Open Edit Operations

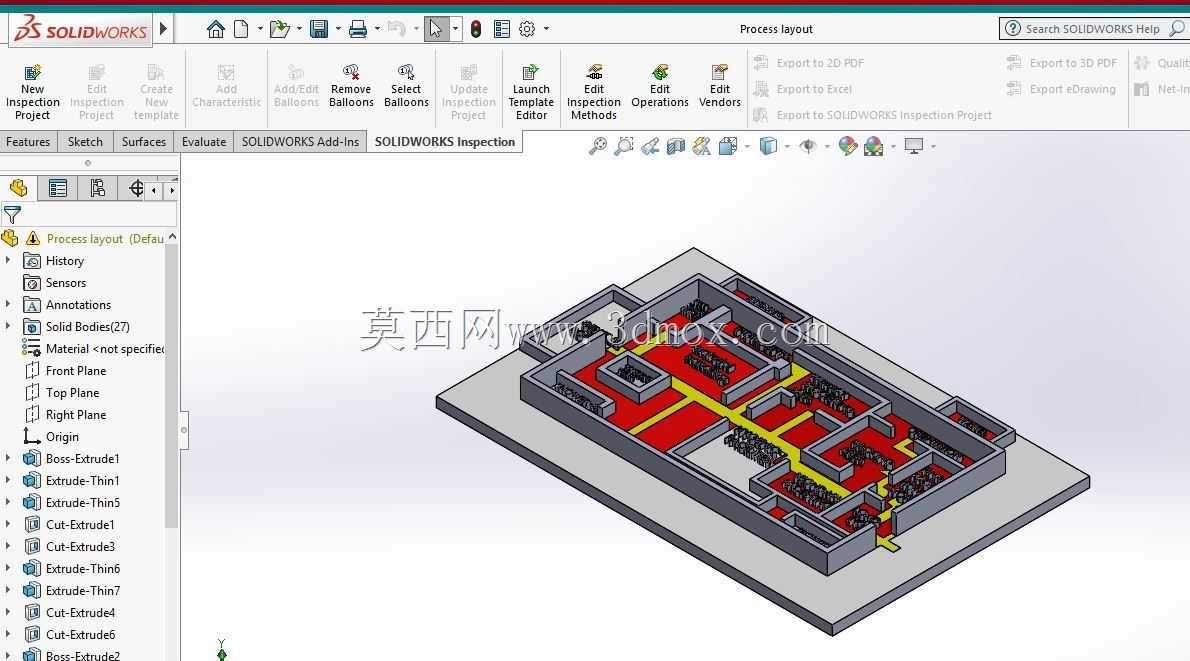click(x=660, y=84)
